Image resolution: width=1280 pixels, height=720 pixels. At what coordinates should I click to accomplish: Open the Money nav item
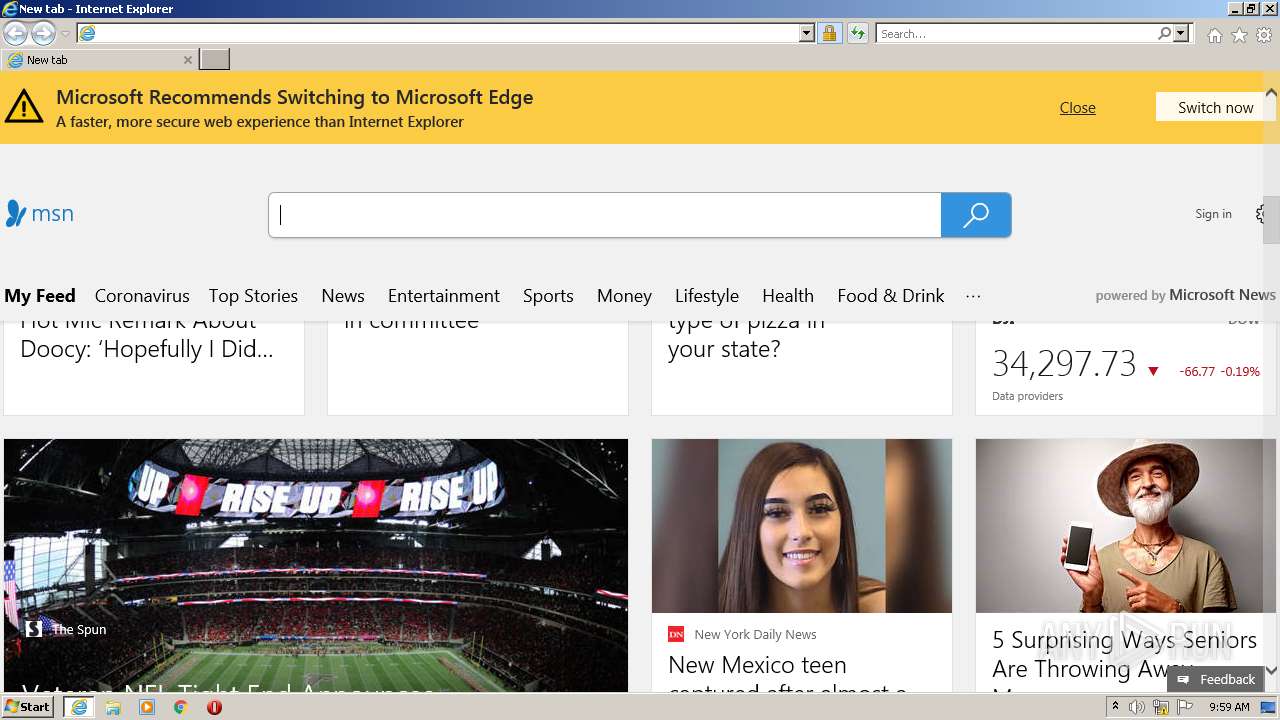[624, 296]
